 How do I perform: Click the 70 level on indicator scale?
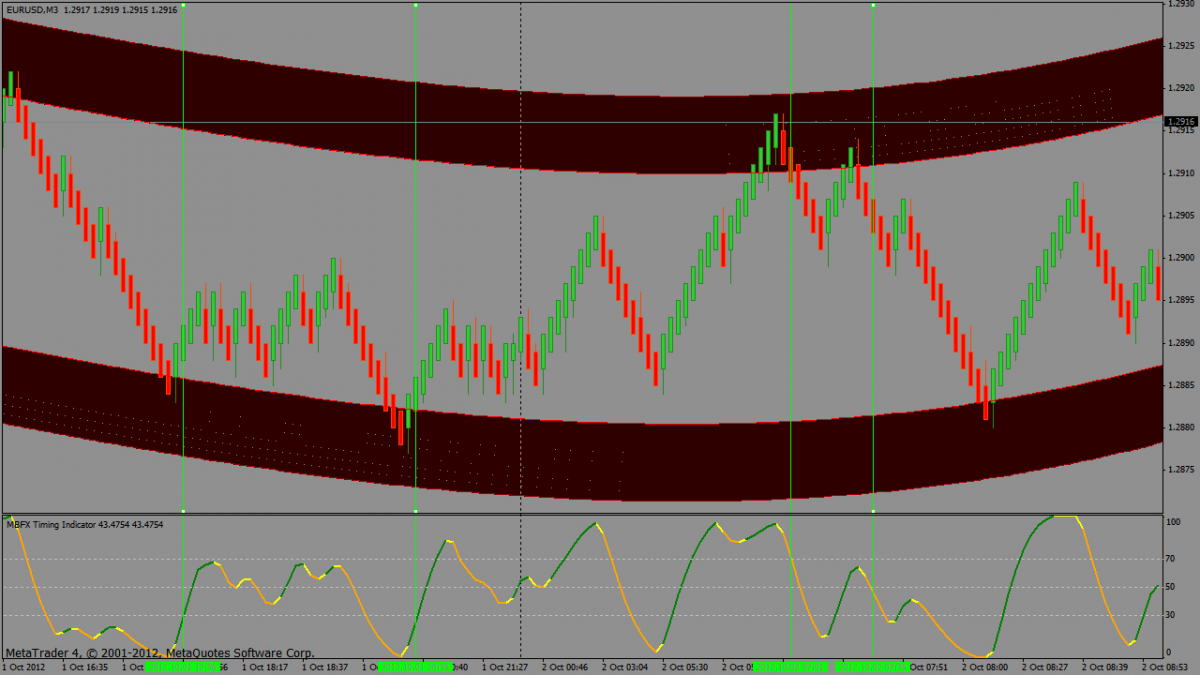tap(1172, 559)
